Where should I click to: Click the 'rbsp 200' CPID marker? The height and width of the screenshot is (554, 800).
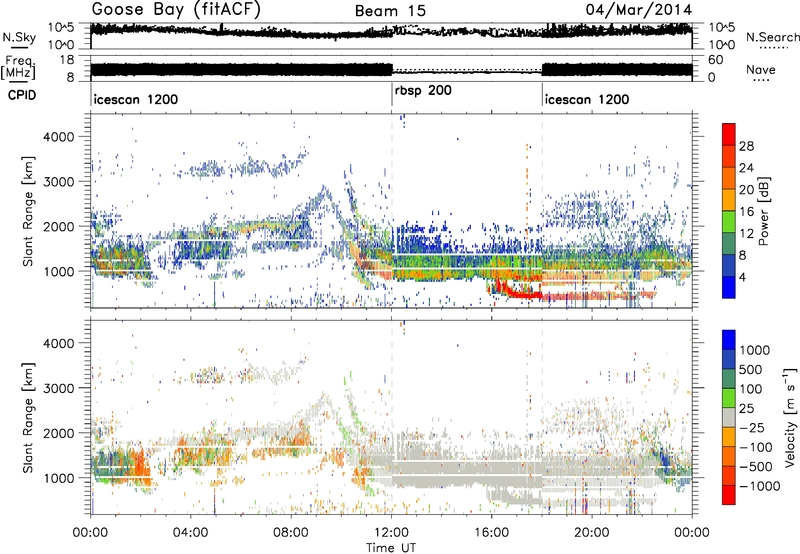click(x=423, y=91)
